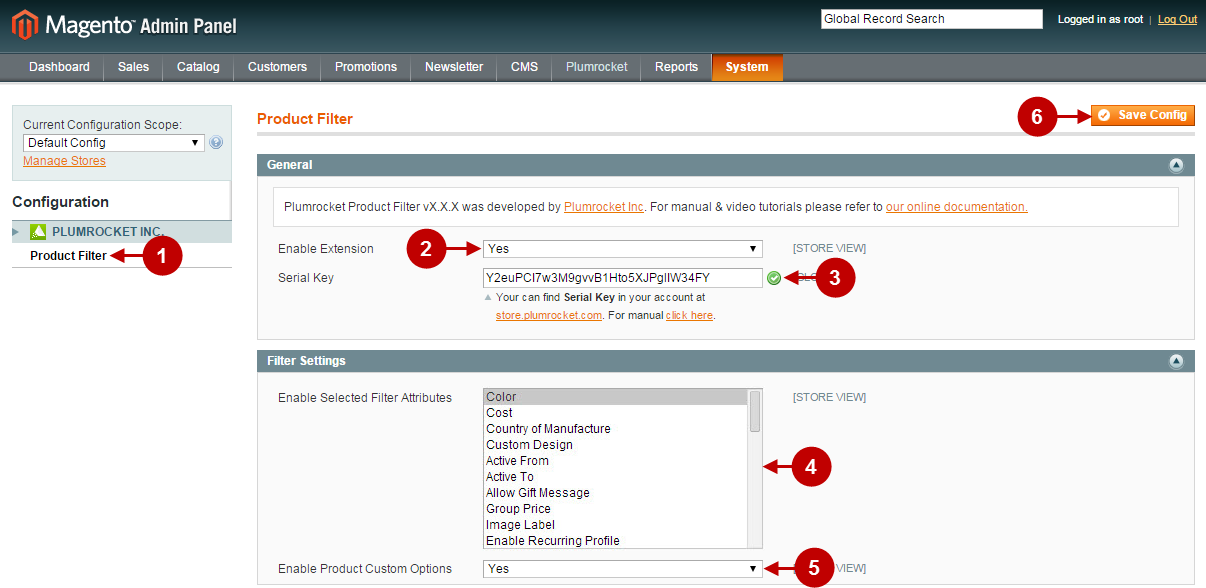Screen dimensions: 1206x588
Task: Collapse the Filter Settings section arrow icon
Action: [x=1176, y=361]
